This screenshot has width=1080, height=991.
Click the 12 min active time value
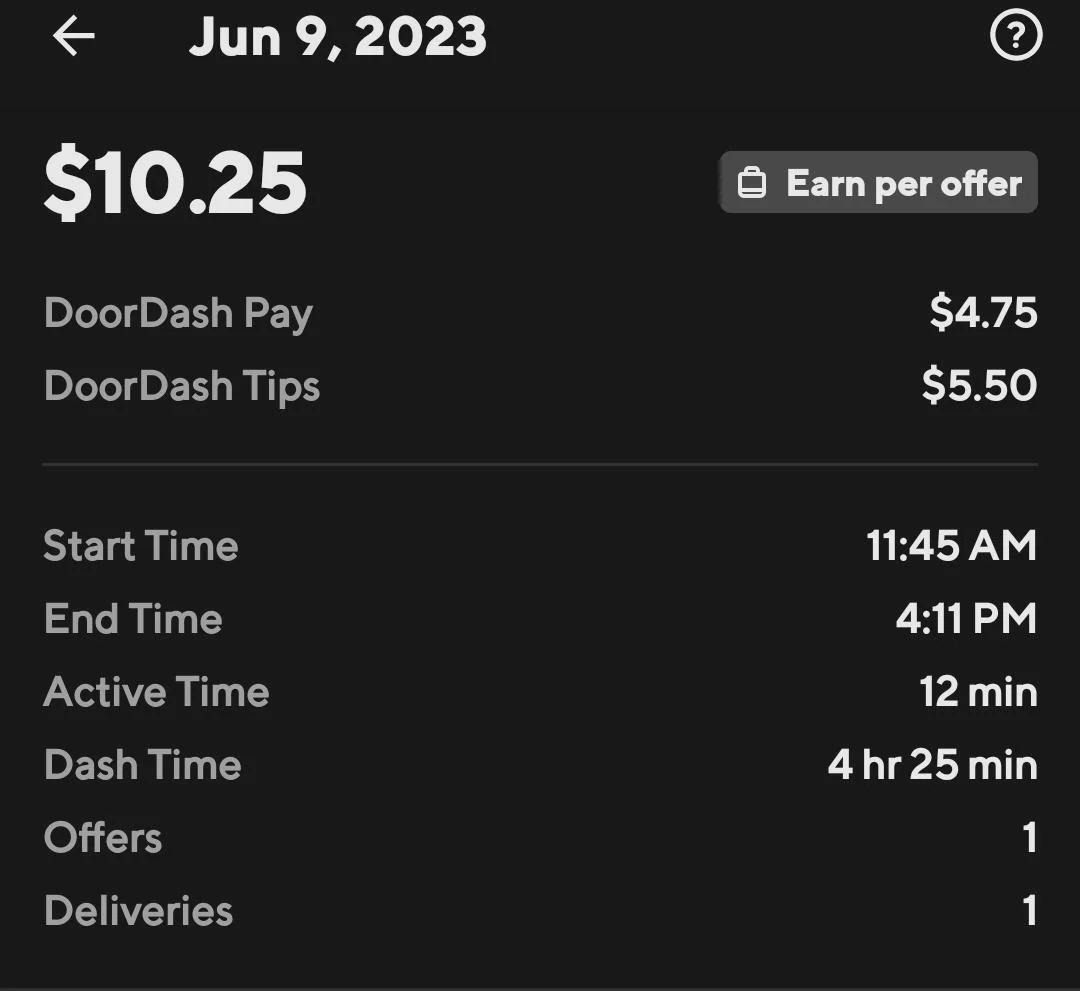point(978,691)
